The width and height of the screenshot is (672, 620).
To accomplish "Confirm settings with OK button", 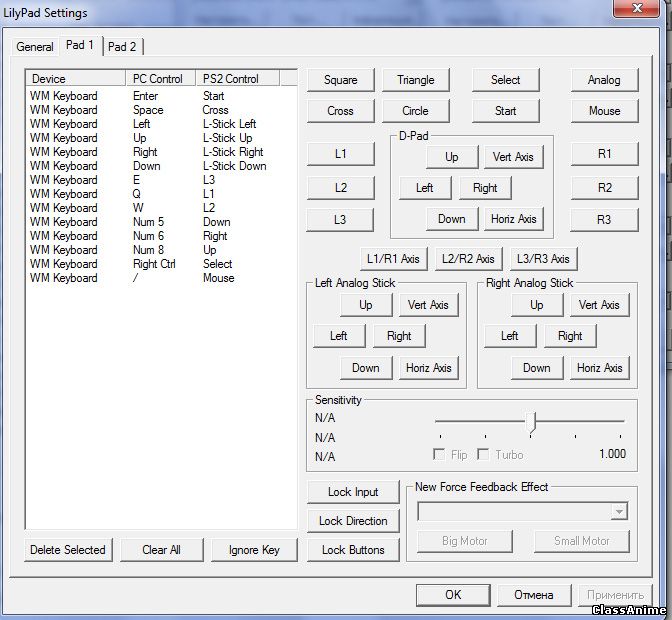I will click(453, 594).
